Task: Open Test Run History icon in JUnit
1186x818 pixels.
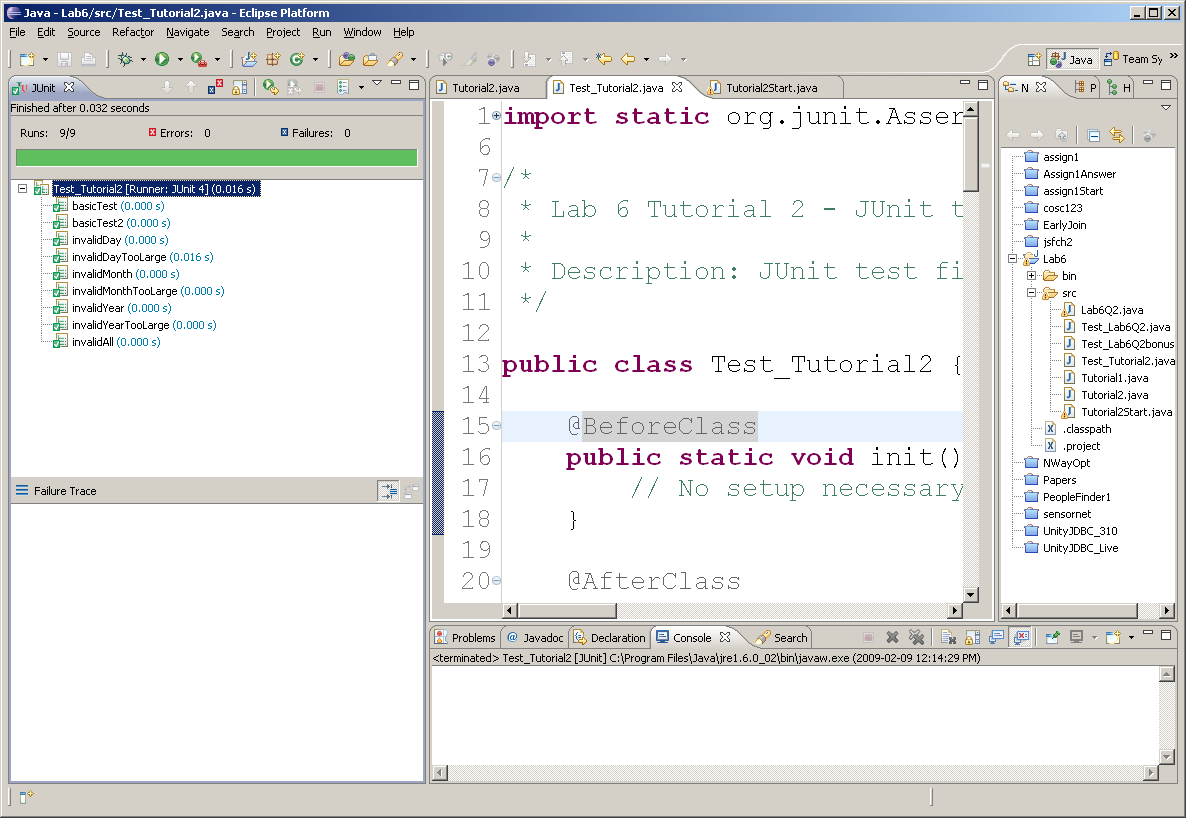Action: click(343, 87)
